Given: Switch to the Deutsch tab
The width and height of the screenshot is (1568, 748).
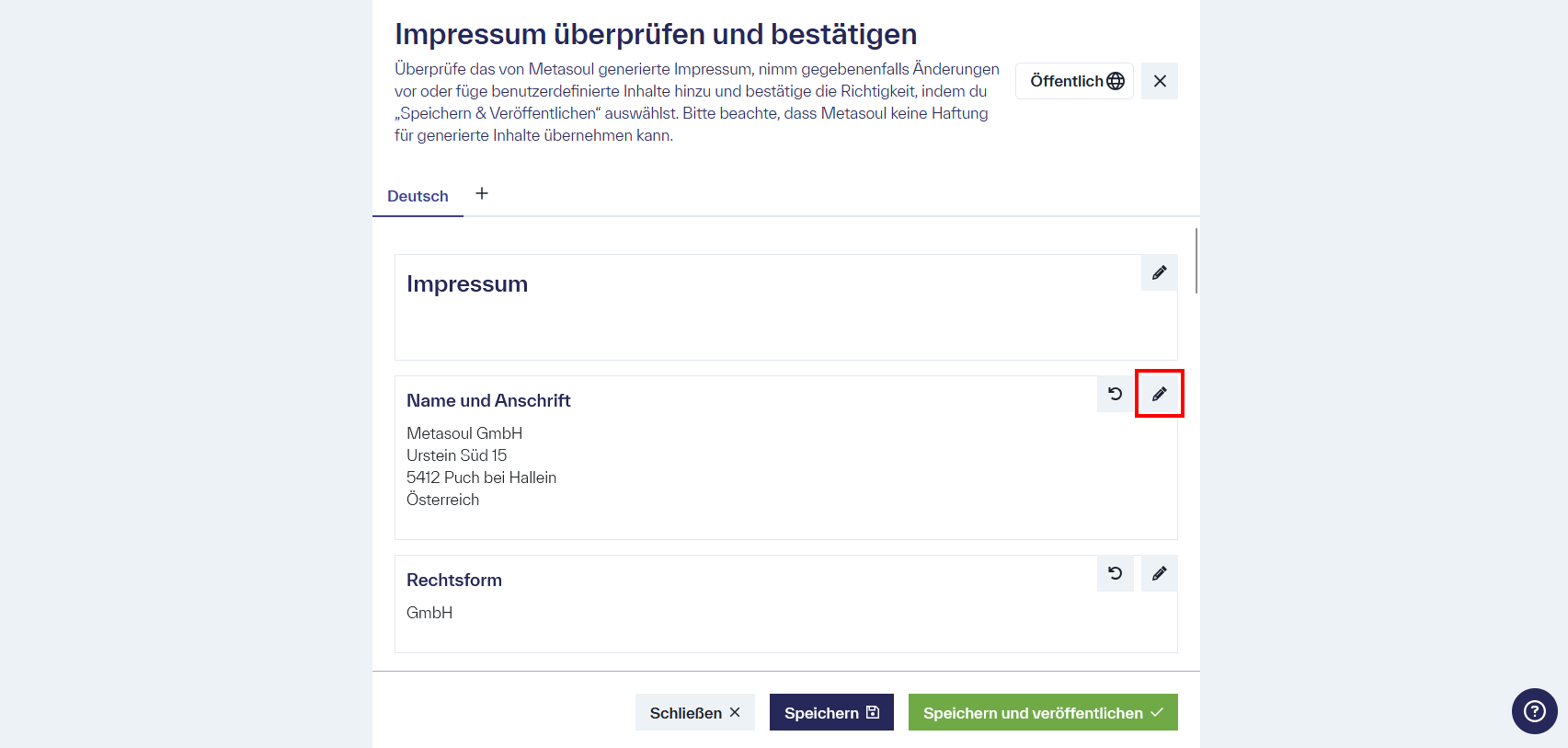Looking at the screenshot, I should point(418,196).
